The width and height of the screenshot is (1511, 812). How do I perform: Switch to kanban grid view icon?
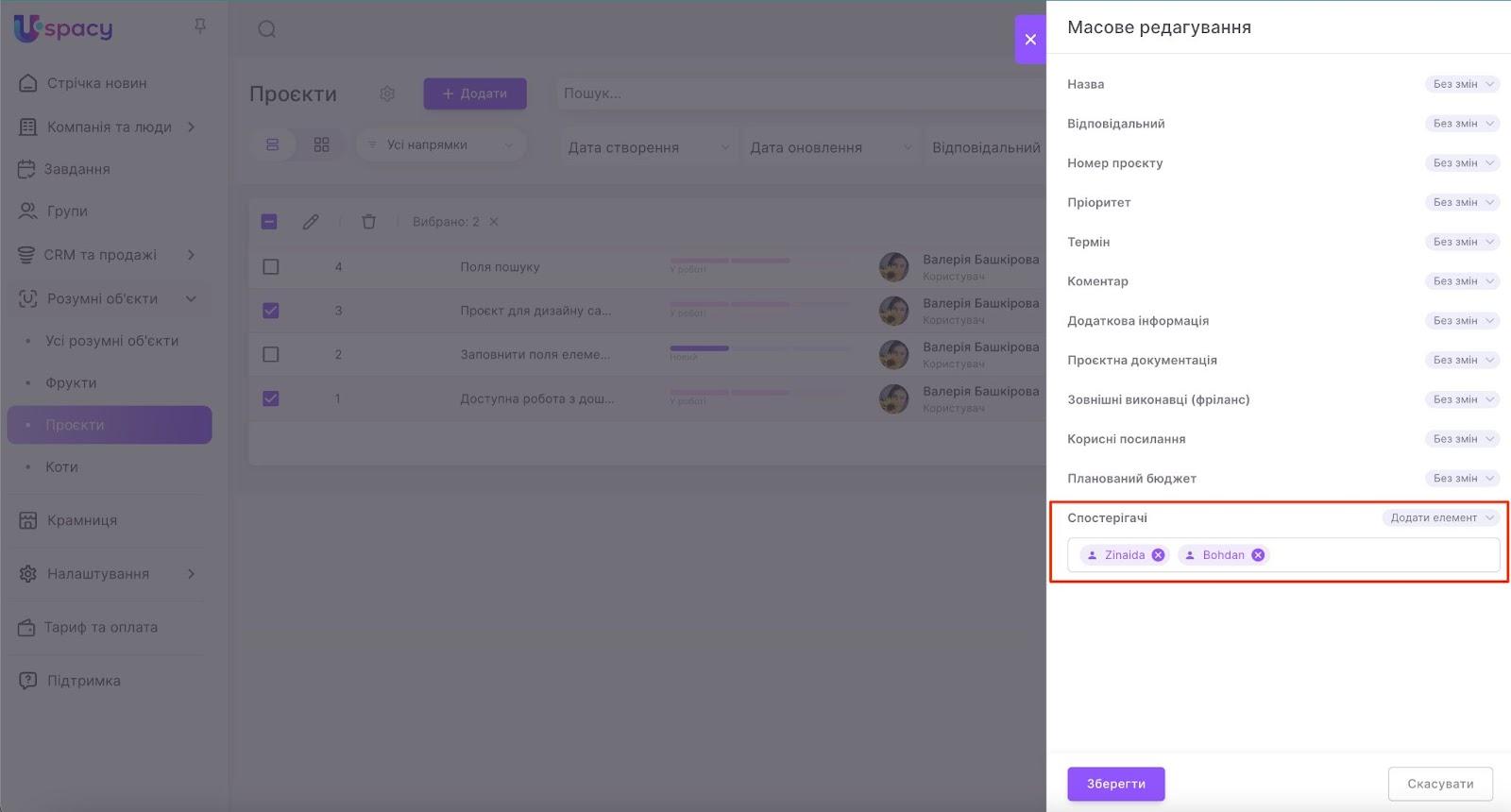[322, 144]
